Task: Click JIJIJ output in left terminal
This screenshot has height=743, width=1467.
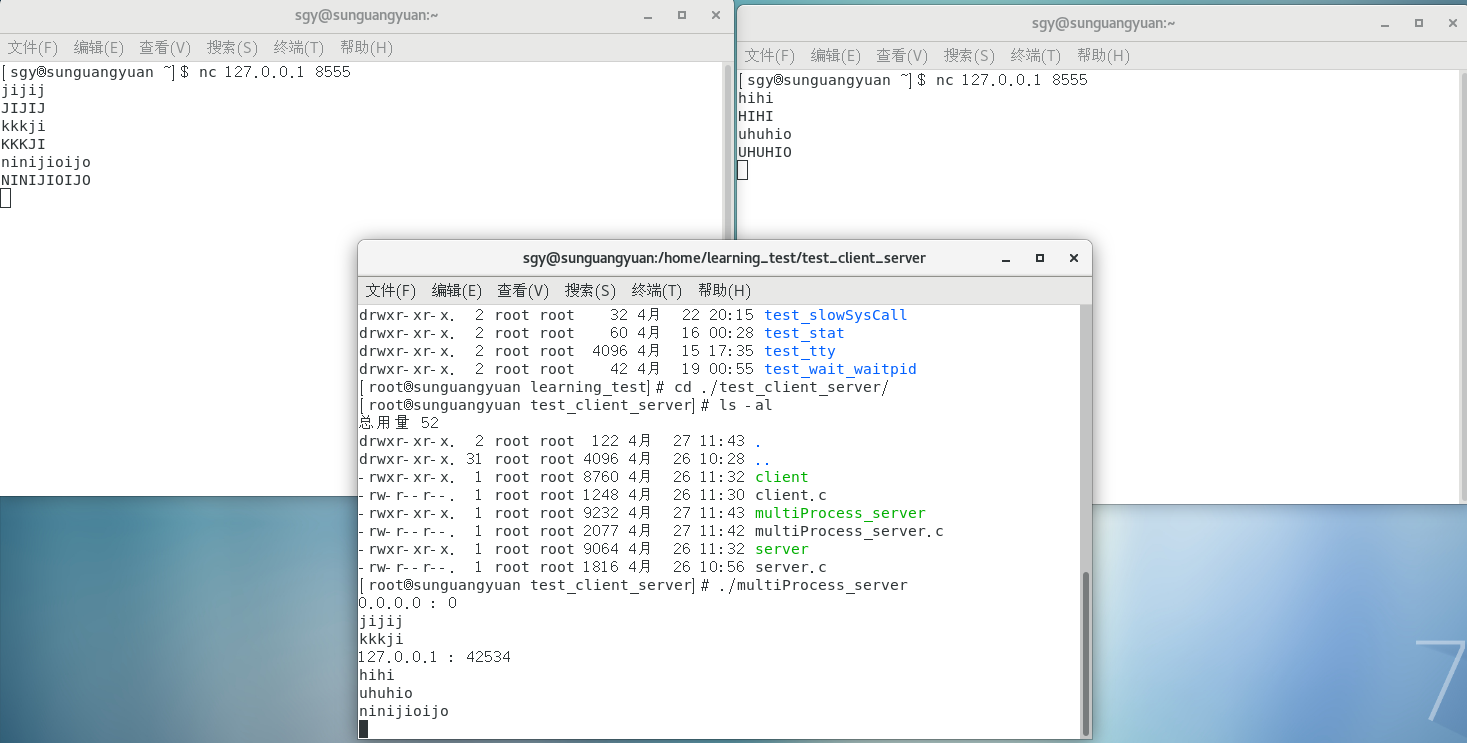Action: pos(23,108)
